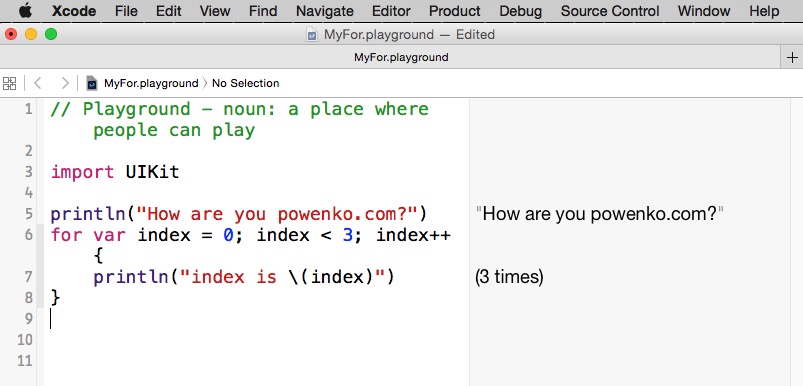The height and width of the screenshot is (386, 803).
Task: Open the Xcode application menu
Action: [75, 11]
